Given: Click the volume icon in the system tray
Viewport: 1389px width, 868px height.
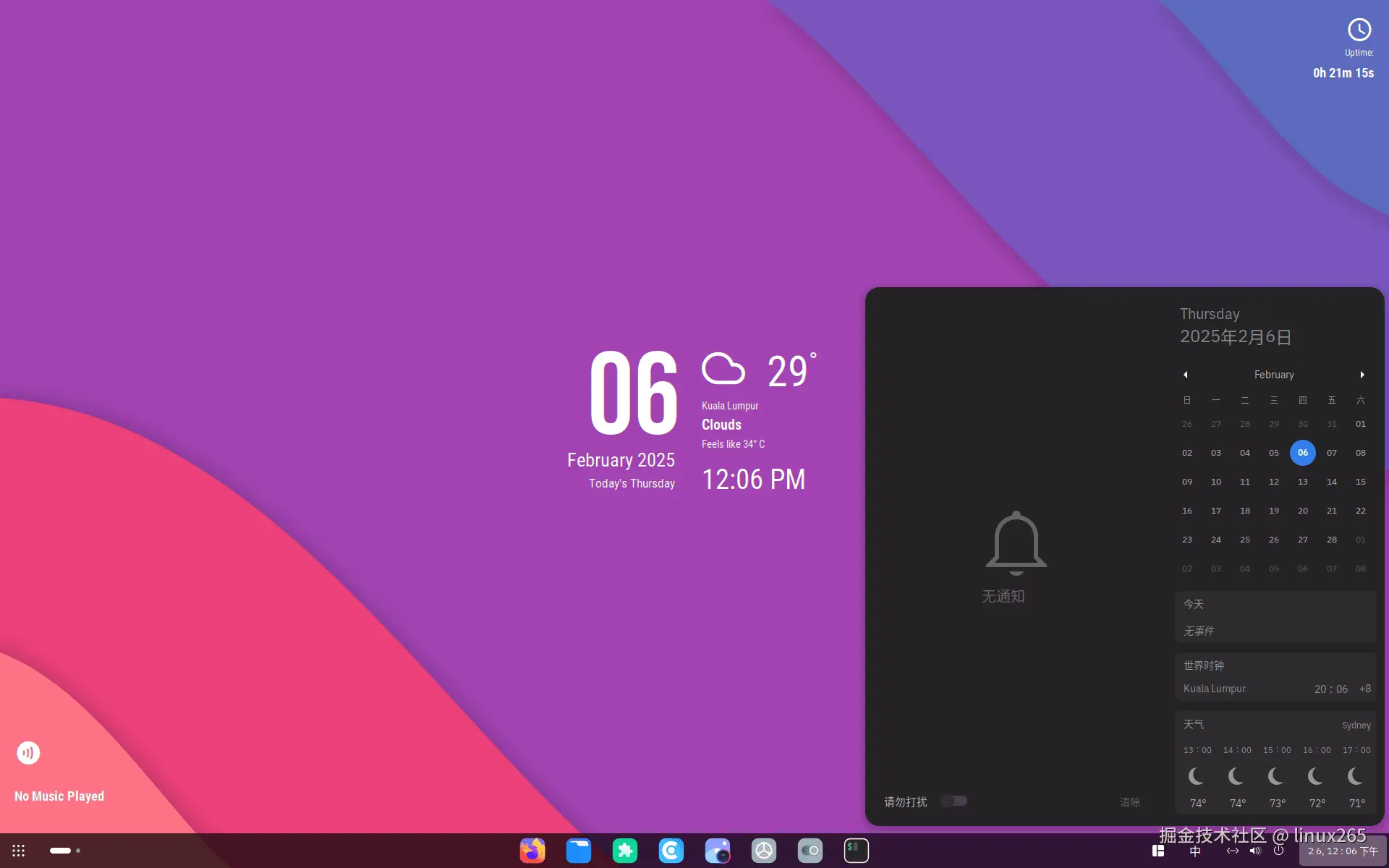Looking at the screenshot, I should coord(1256,851).
